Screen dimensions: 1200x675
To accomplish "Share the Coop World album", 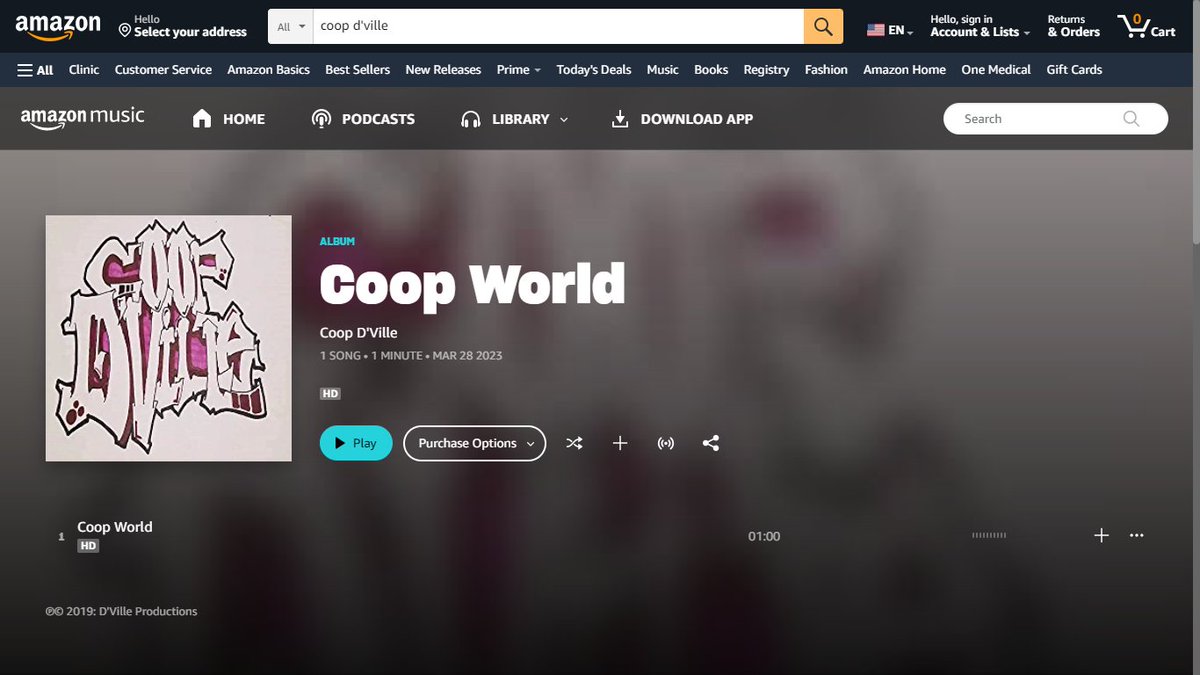I will [711, 443].
